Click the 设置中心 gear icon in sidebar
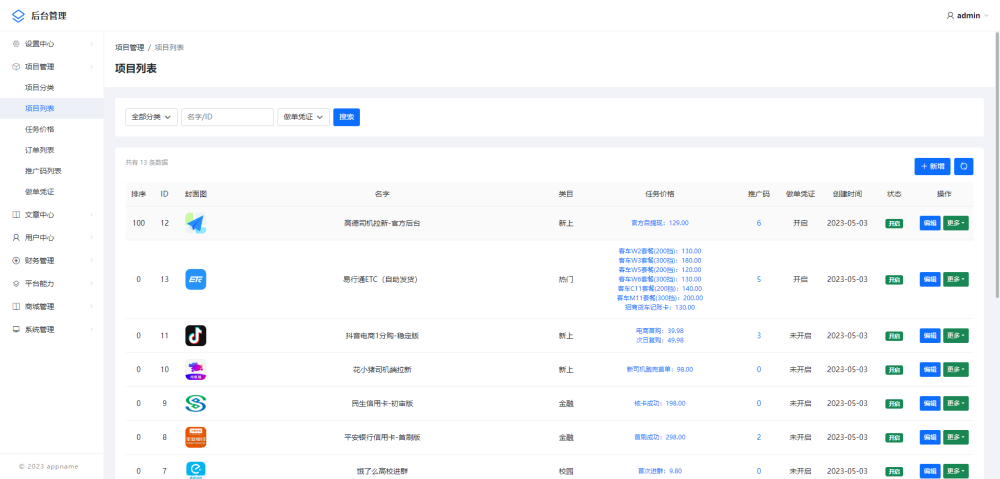 [x=16, y=44]
